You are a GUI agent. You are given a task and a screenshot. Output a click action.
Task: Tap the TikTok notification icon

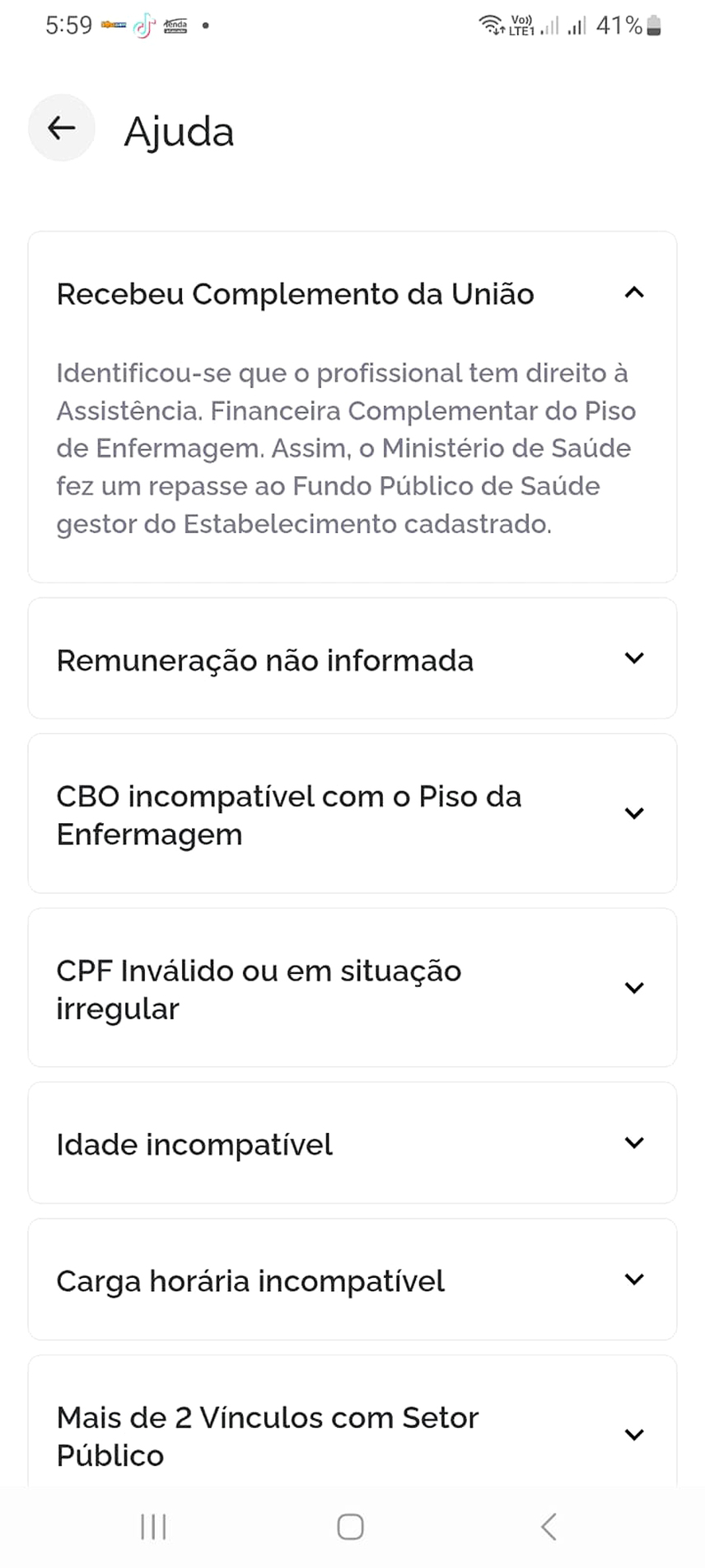(x=144, y=26)
